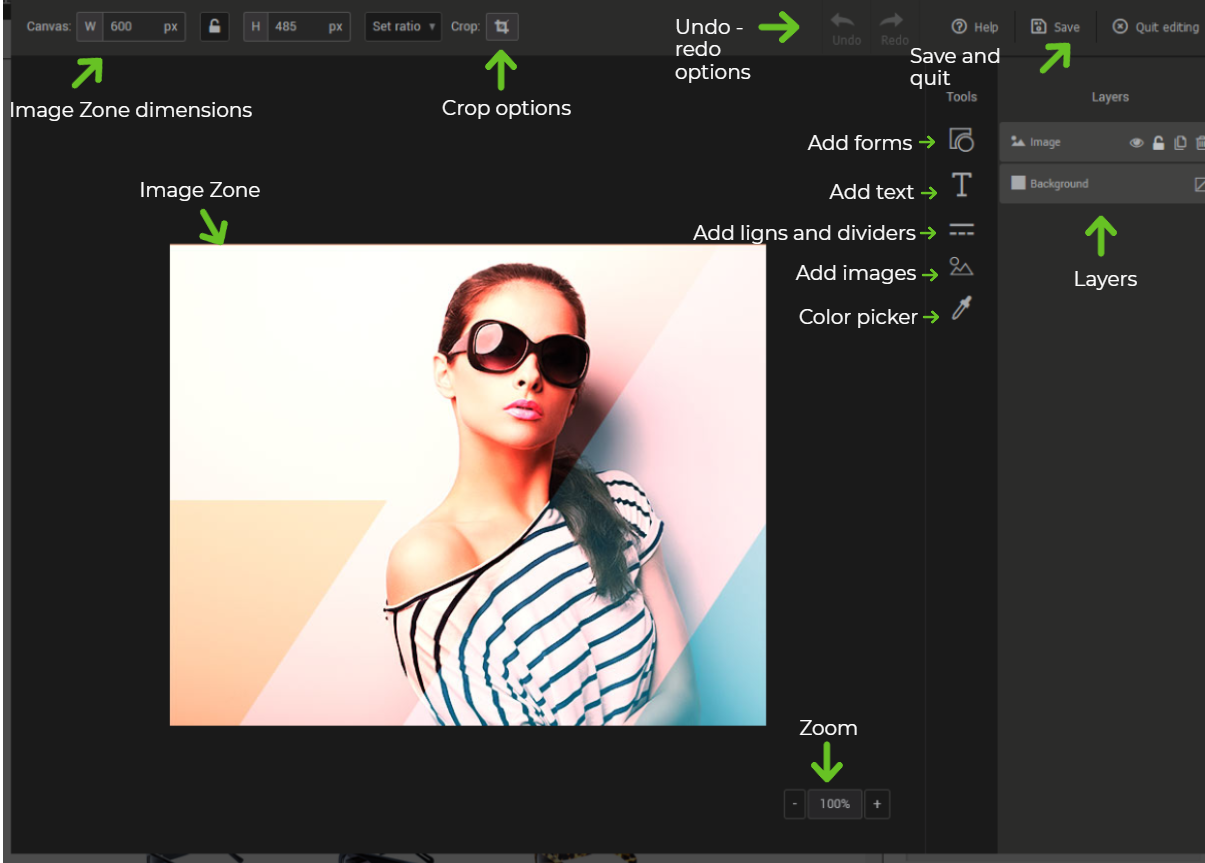The image size is (1205, 863).
Task: Click the Crop icon in top toolbar
Action: coord(502,27)
